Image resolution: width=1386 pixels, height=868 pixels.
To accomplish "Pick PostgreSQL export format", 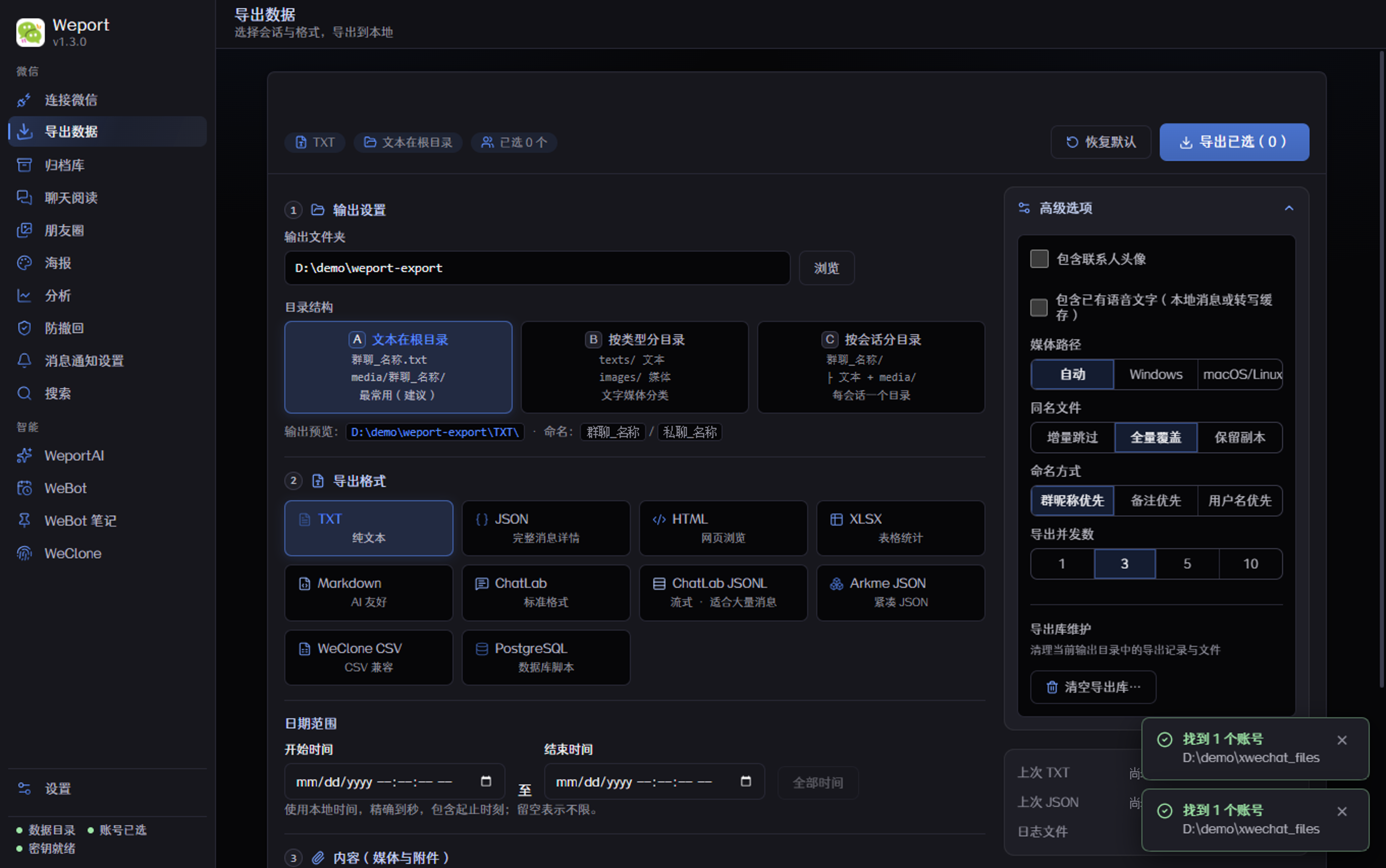I will pyautogui.click(x=546, y=657).
